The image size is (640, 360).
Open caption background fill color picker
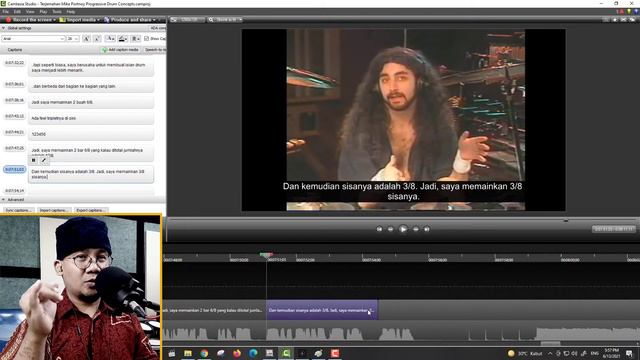tap(123, 39)
